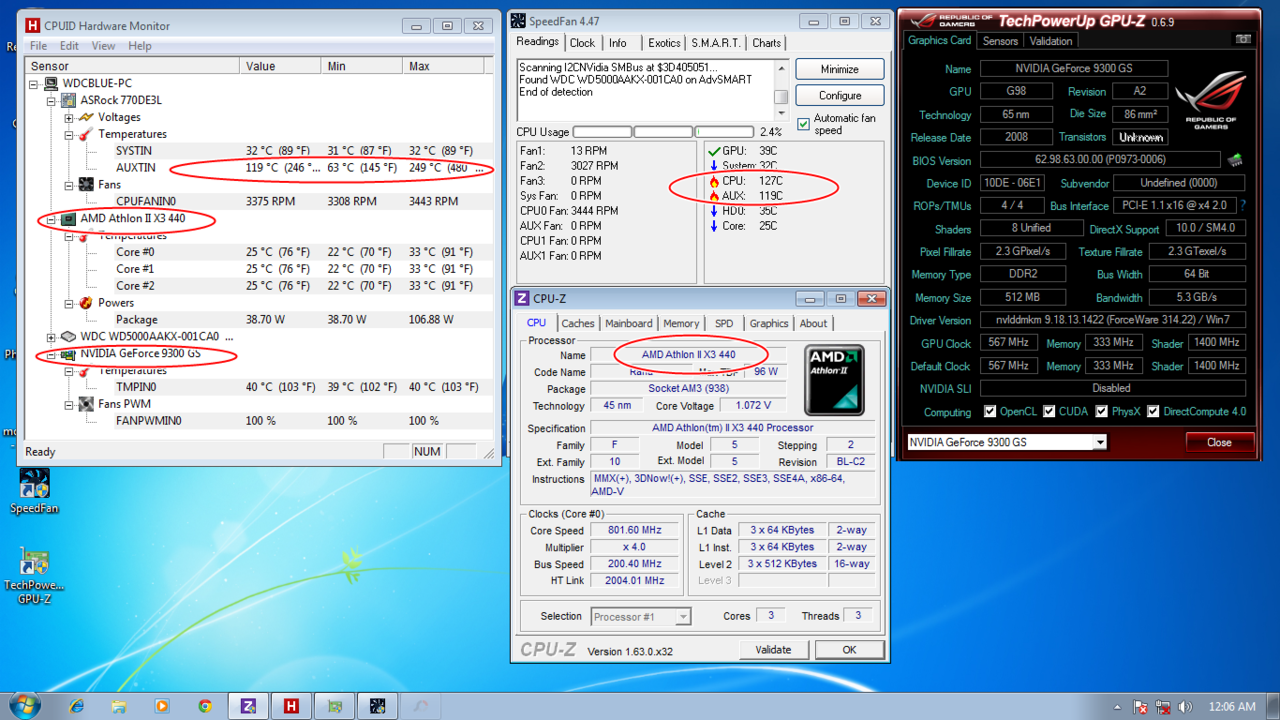The image size is (1280, 720).
Task: Show hidden tray icons arrow
Action: (1119, 707)
